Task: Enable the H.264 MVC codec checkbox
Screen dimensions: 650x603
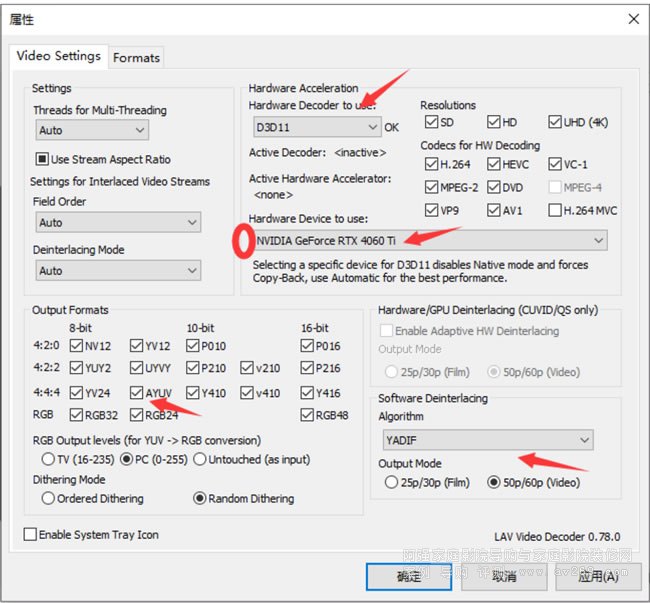Action: 556,210
